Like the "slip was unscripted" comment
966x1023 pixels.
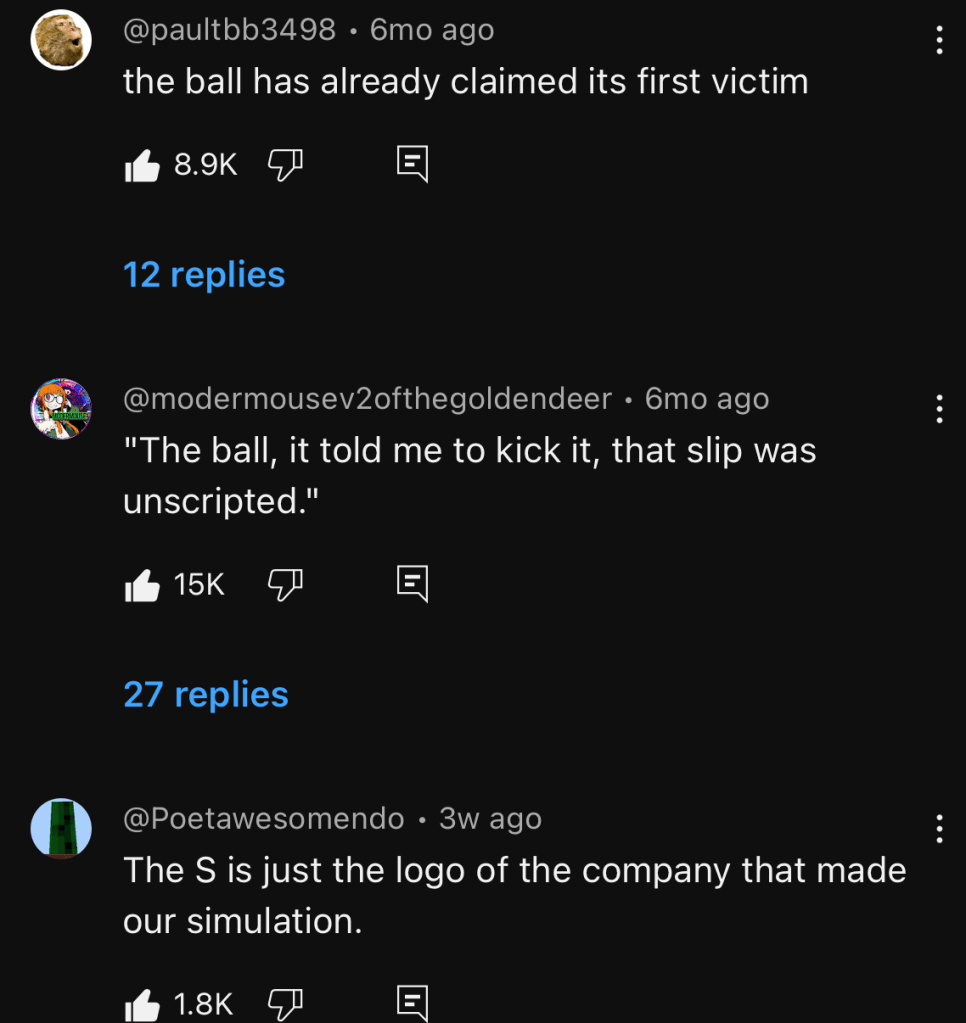coord(142,585)
